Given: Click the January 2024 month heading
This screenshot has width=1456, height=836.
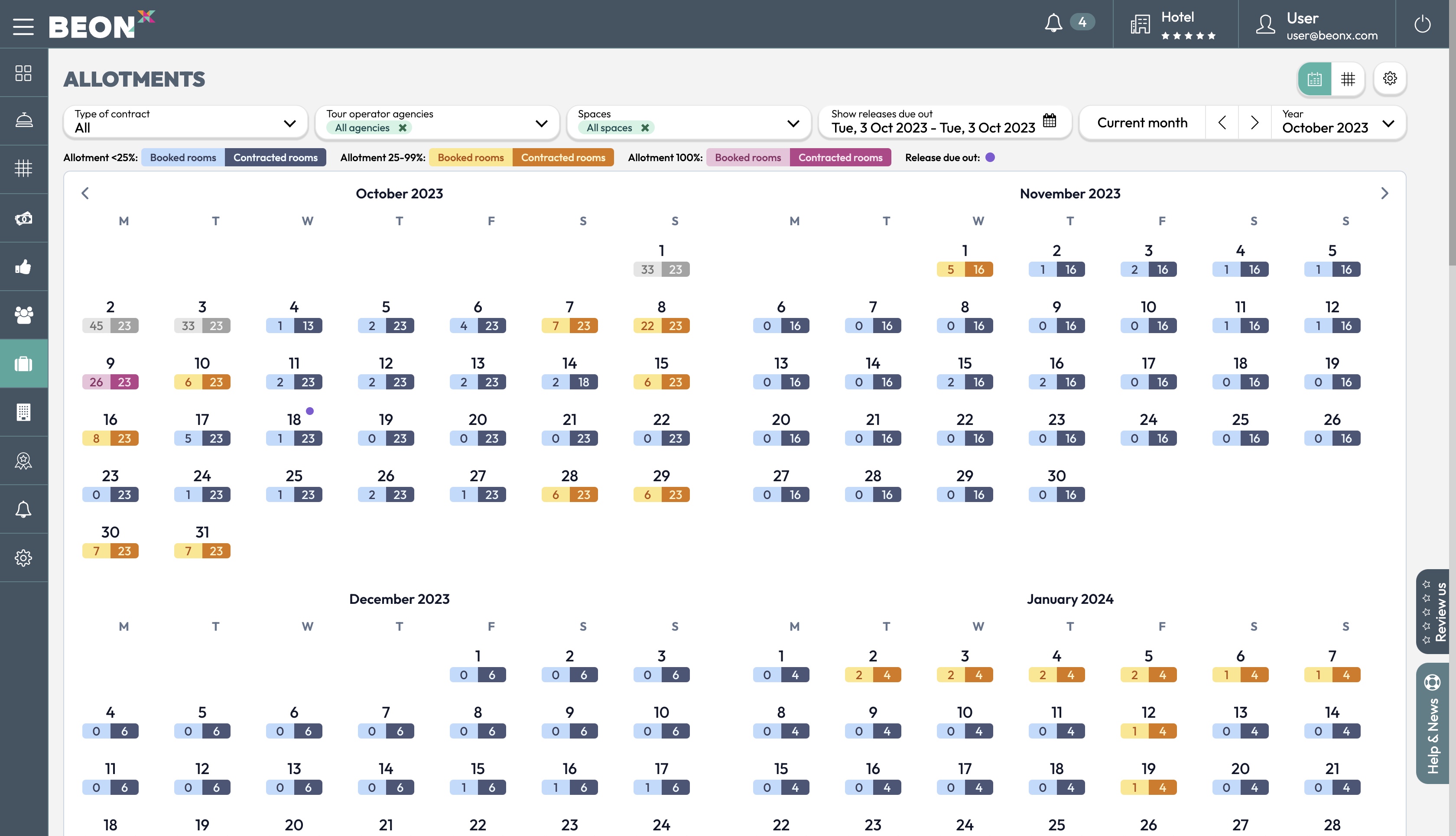Looking at the screenshot, I should (x=1070, y=599).
